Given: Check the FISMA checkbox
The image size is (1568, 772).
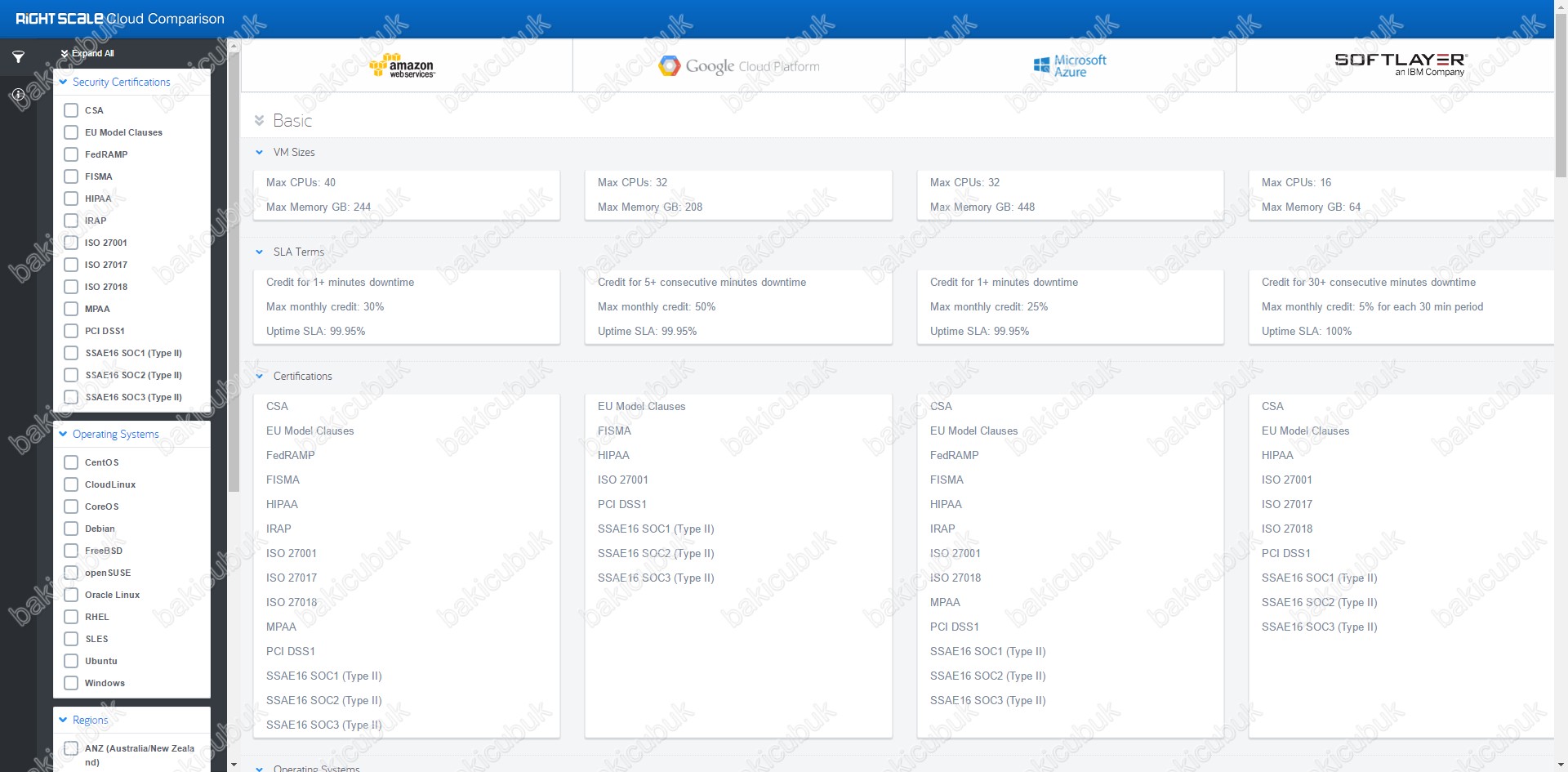Looking at the screenshot, I should click(x=71, y=176).
